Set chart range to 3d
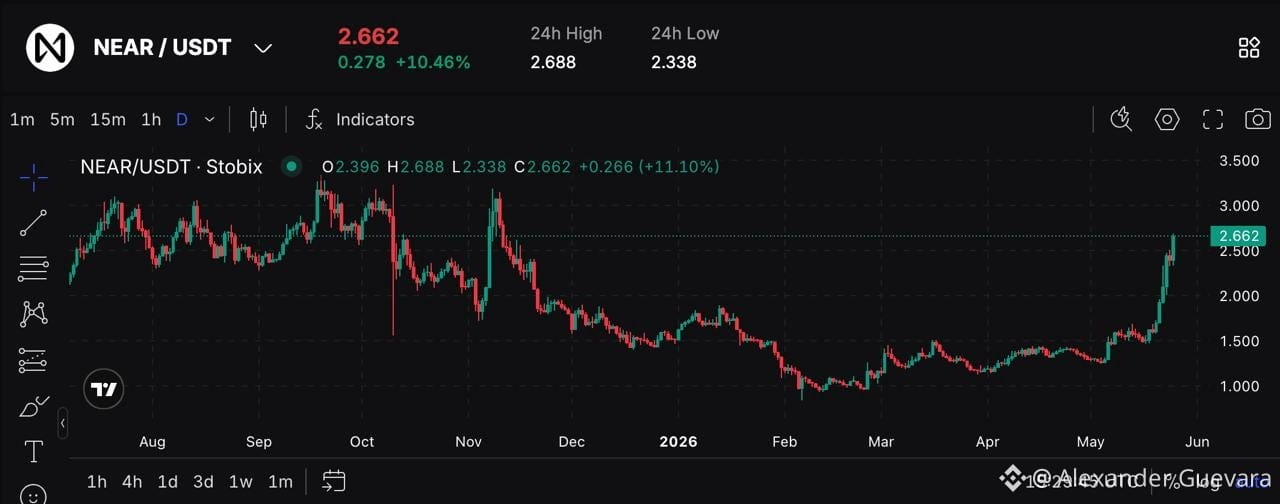1280x504 pixels. pyautogui.click(x=203, y=482)
